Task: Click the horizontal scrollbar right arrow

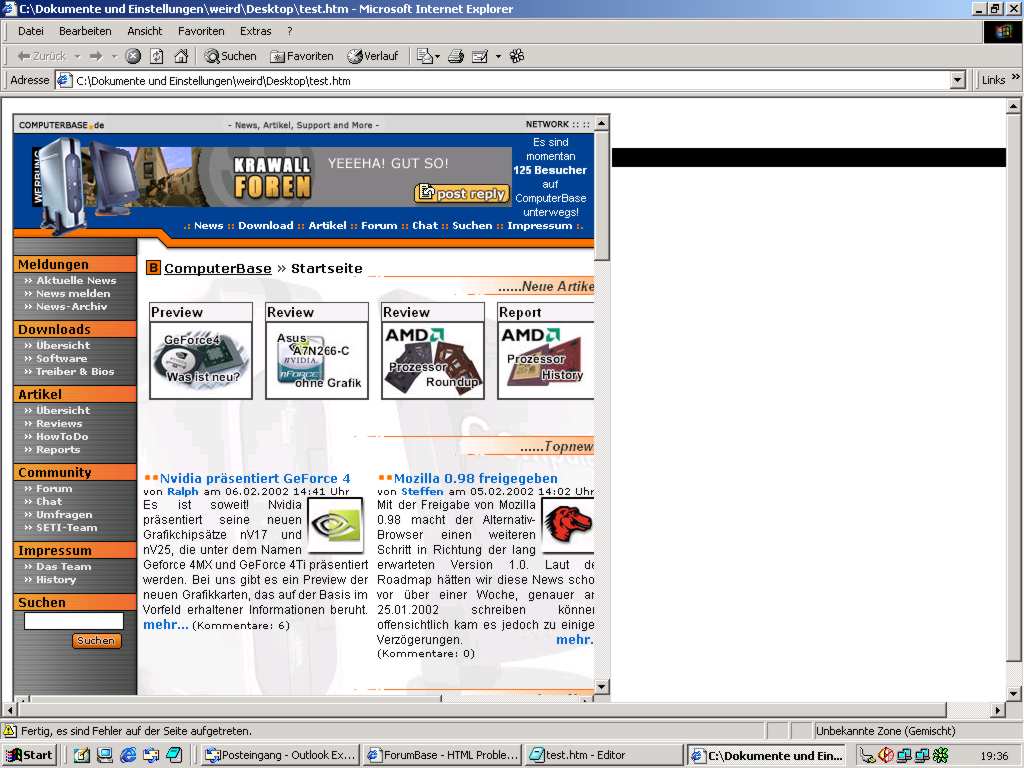Action: click(x=998, y=710)
